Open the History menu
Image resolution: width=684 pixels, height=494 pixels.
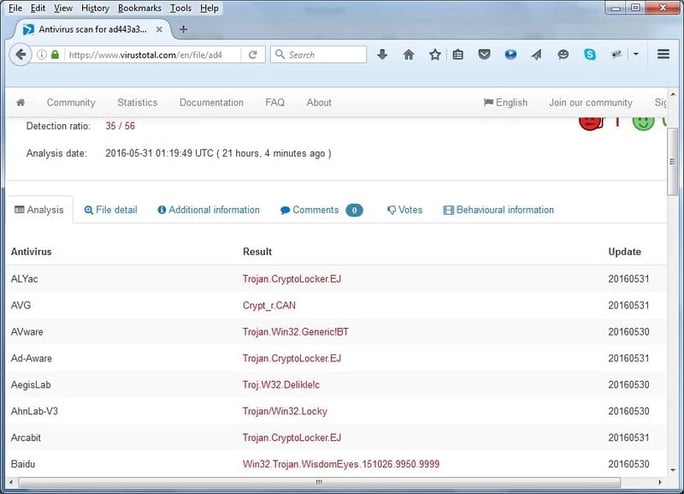95,8
